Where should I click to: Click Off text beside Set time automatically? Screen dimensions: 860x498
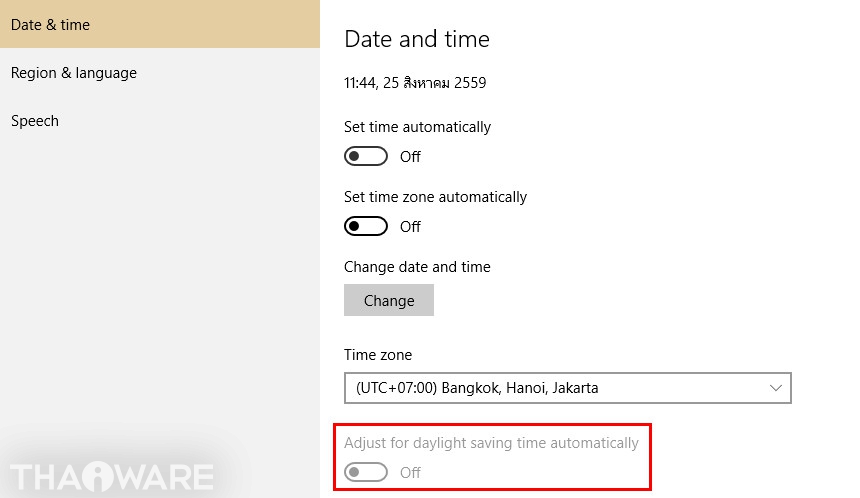click(x=410, y=157)
